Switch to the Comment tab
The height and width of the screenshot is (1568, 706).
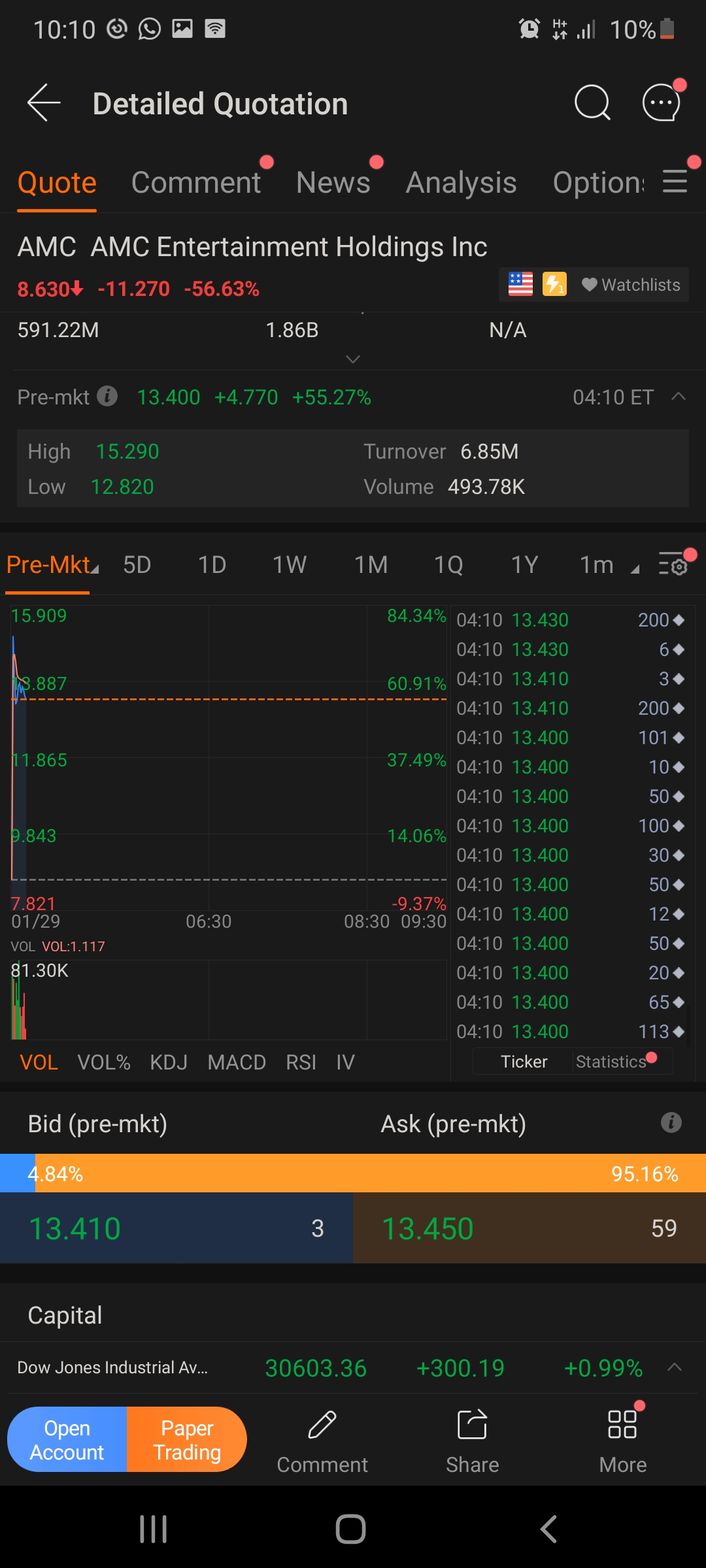point(196,183)
